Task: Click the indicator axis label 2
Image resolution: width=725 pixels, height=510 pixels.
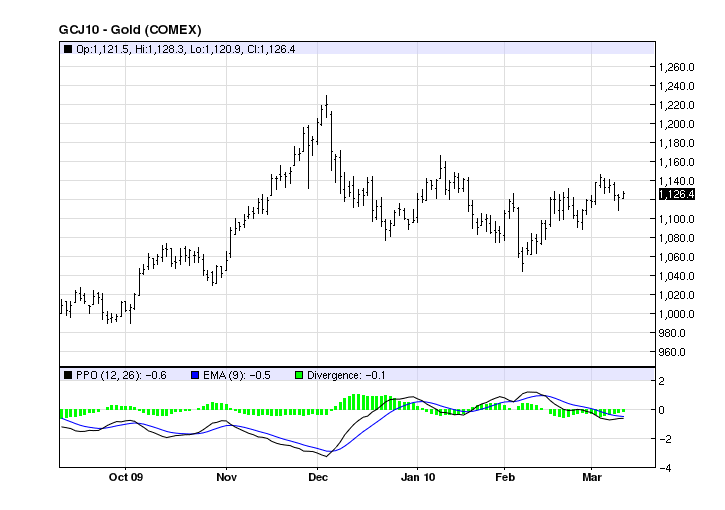Action: click(662, 381)
